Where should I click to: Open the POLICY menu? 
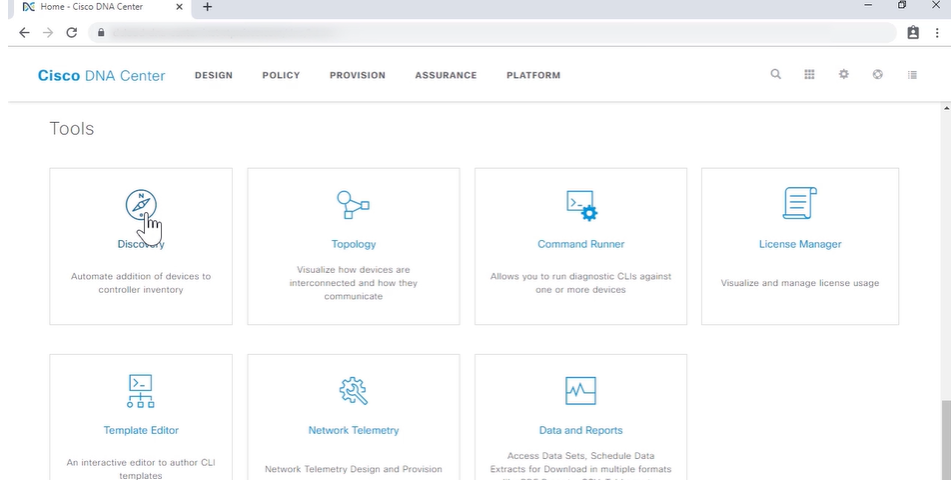point(281,75)
